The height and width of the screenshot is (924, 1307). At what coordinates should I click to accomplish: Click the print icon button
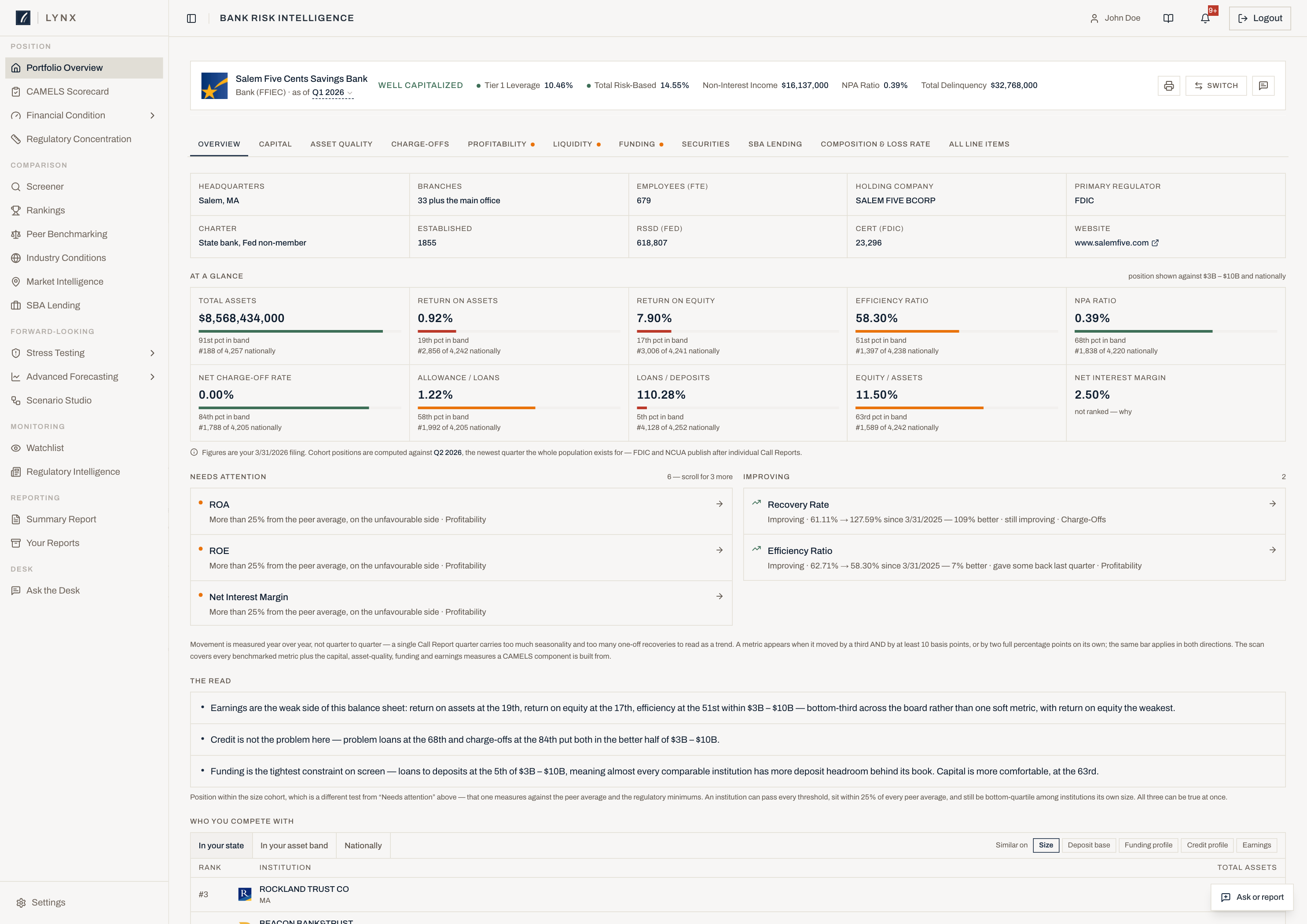[1169, 85]
